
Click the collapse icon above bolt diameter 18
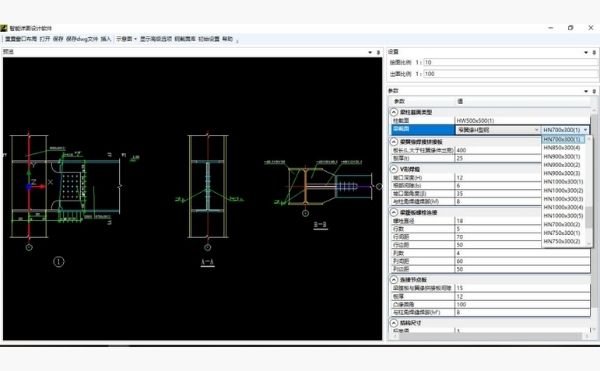tap(394, 212)
